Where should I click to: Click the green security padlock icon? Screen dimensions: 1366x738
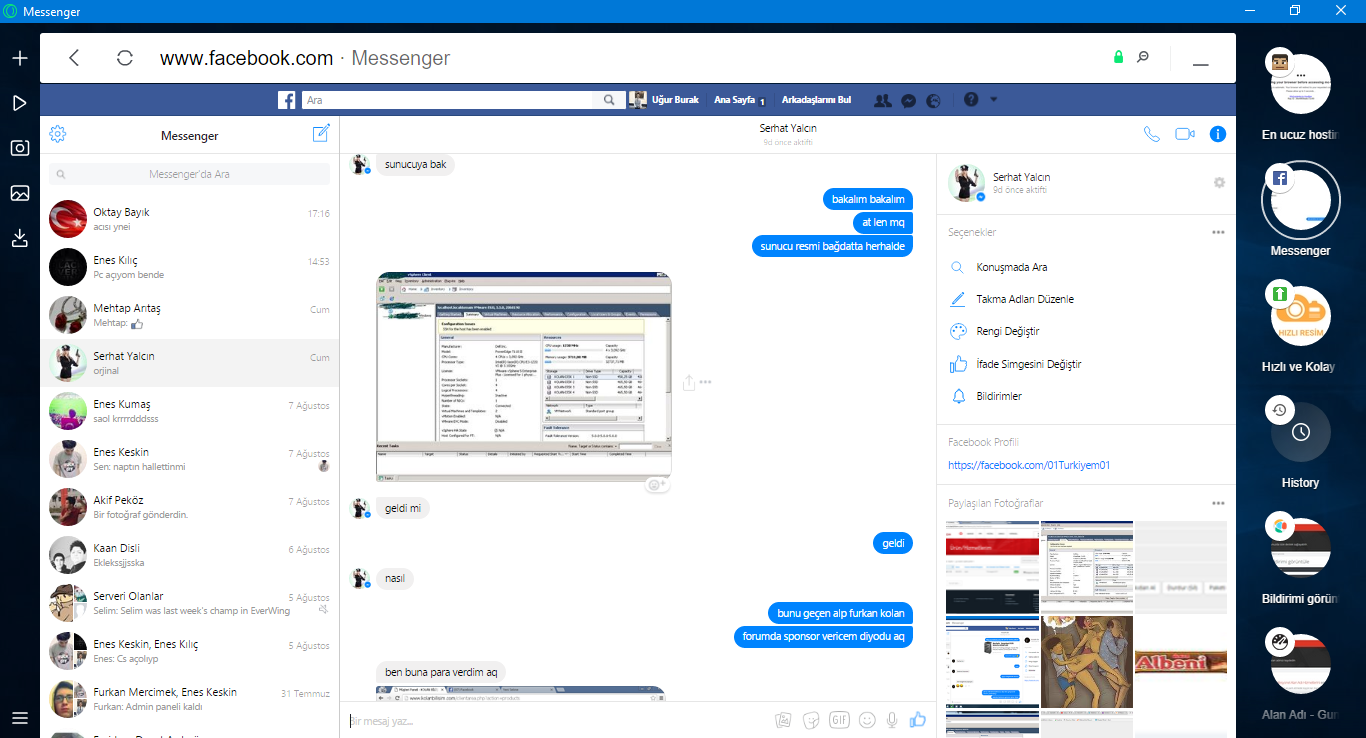pyautogui.click(x=1119, y=57)
